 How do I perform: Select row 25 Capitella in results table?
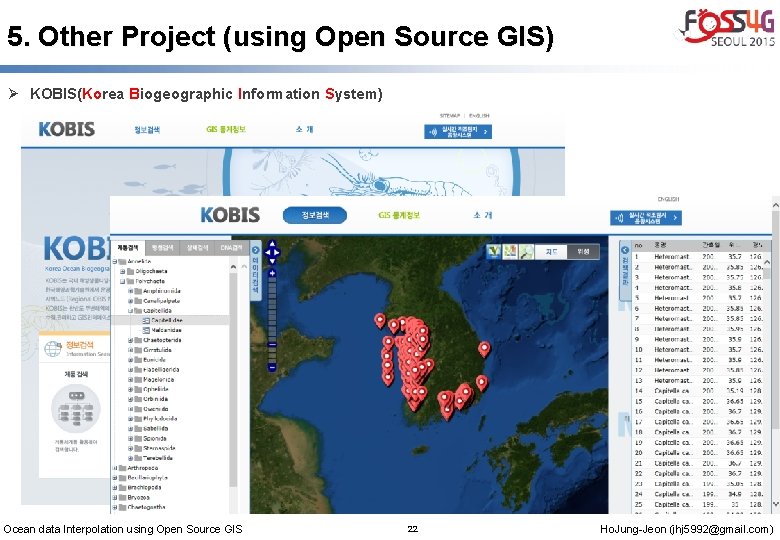tap(697, 504)
